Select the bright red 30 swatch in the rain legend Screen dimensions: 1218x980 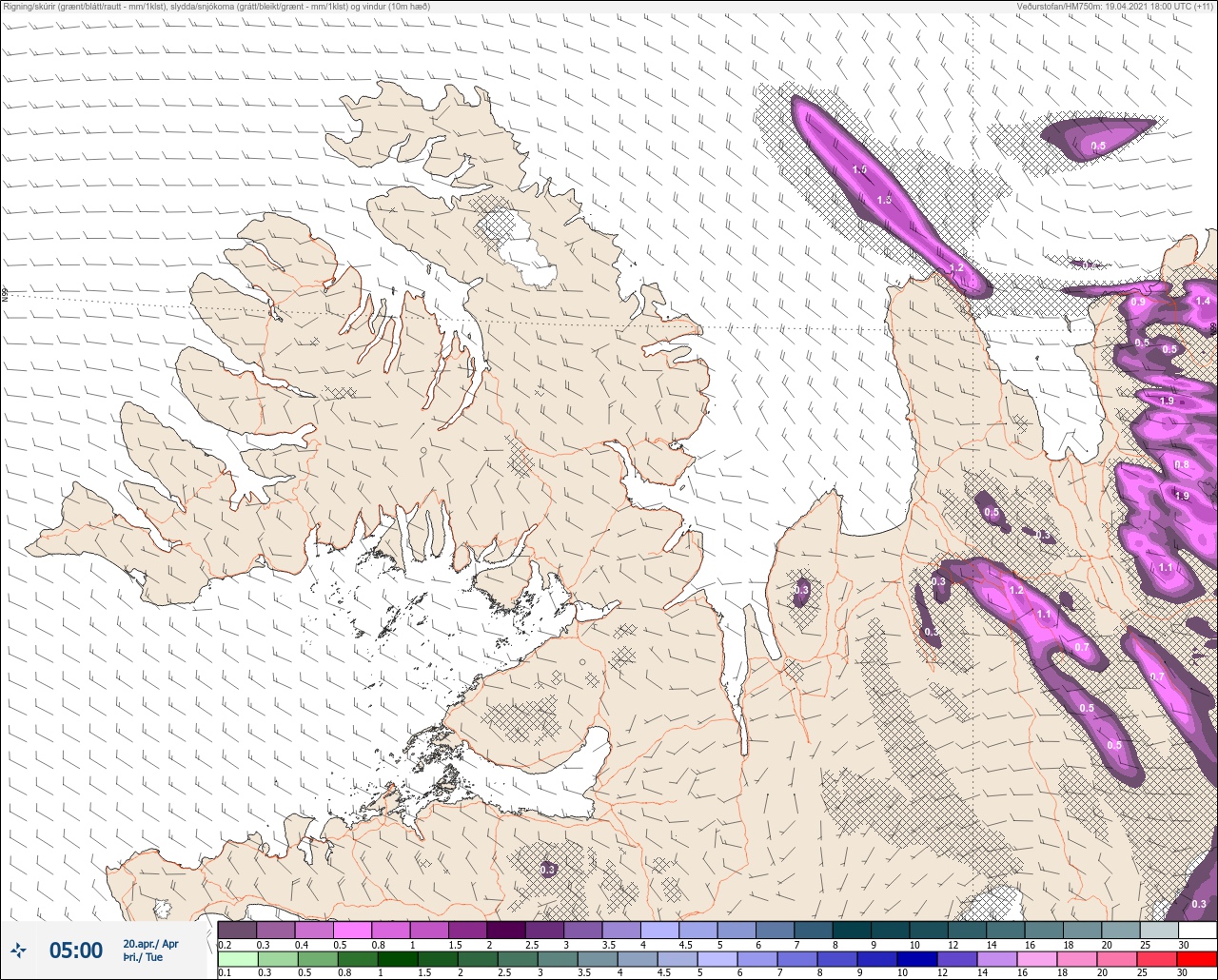[x=1197, y=958]
